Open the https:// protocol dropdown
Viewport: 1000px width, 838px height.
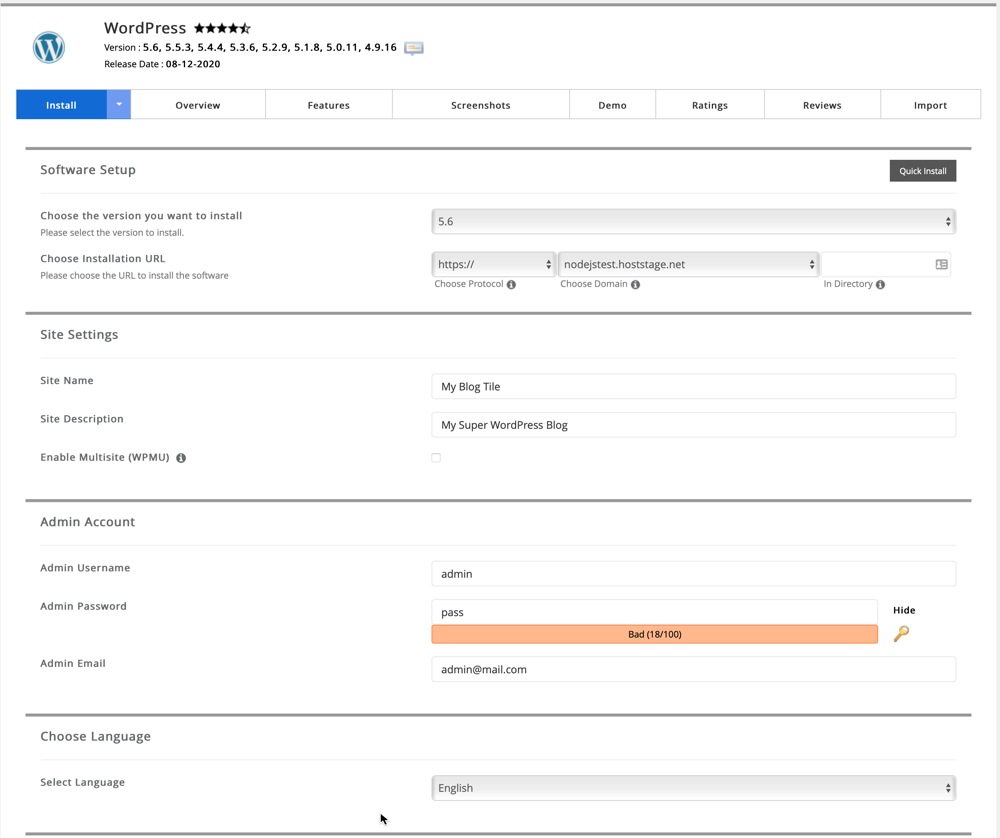[x=494, y=264]
